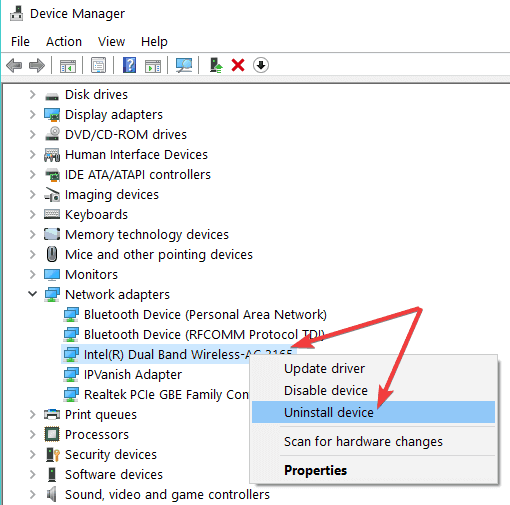Select Bluetooth Device (Personal Area Network)
This screenshot has width=510, height=505.
[205, 315]
